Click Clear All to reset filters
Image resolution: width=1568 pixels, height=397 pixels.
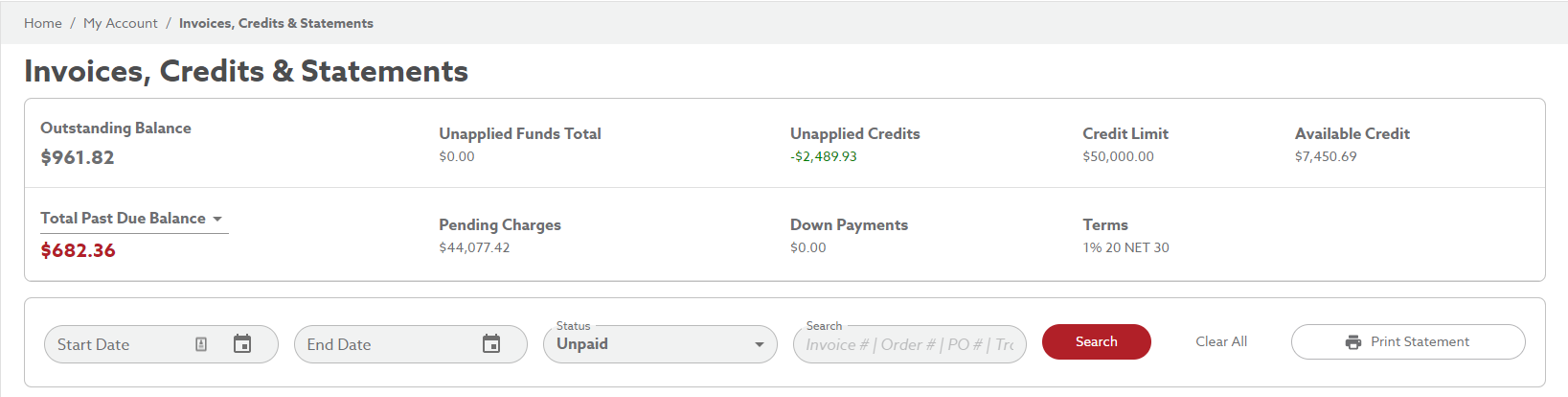(1221, 342)
